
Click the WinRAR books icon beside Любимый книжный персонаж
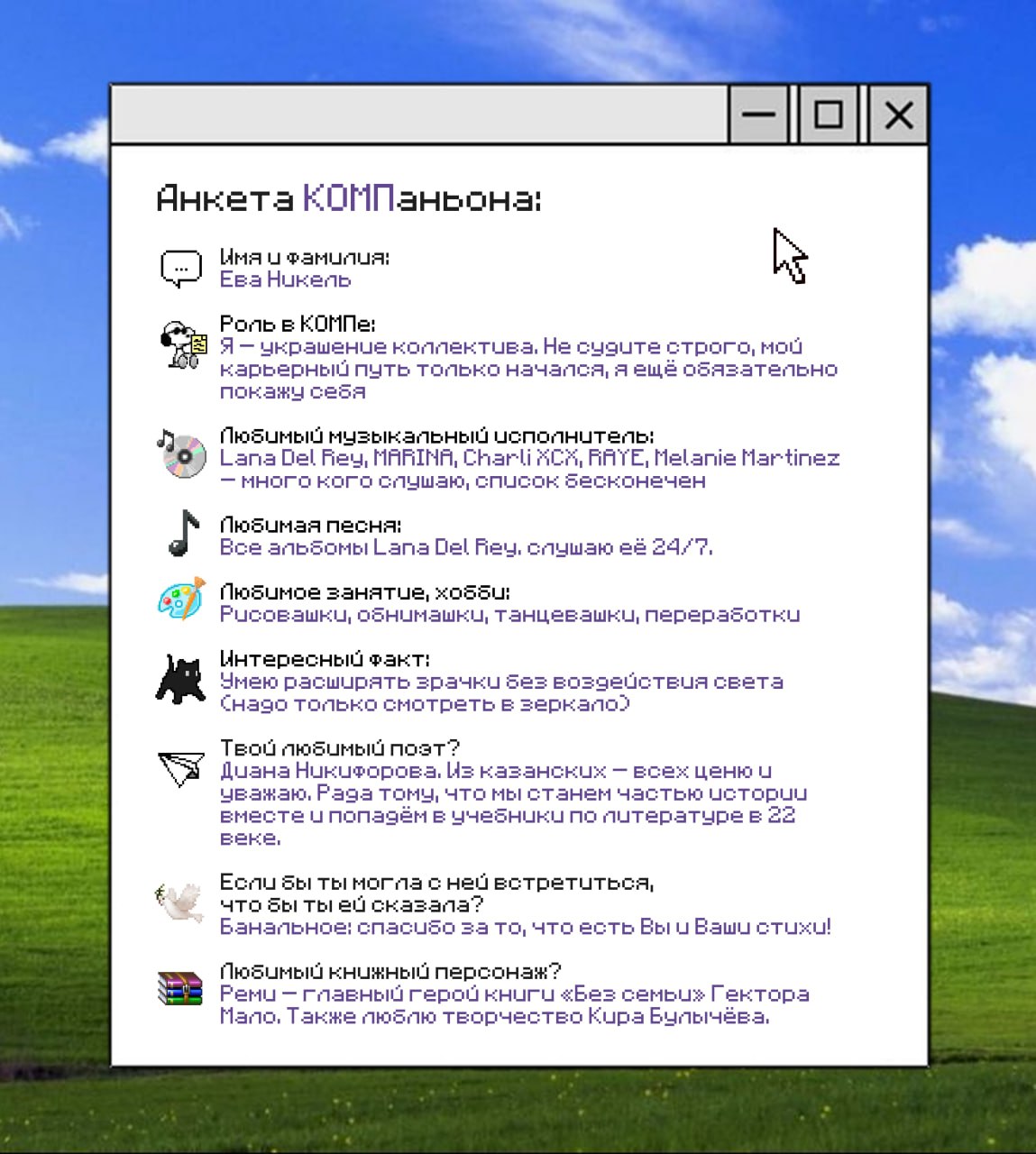tap(180, 987)
